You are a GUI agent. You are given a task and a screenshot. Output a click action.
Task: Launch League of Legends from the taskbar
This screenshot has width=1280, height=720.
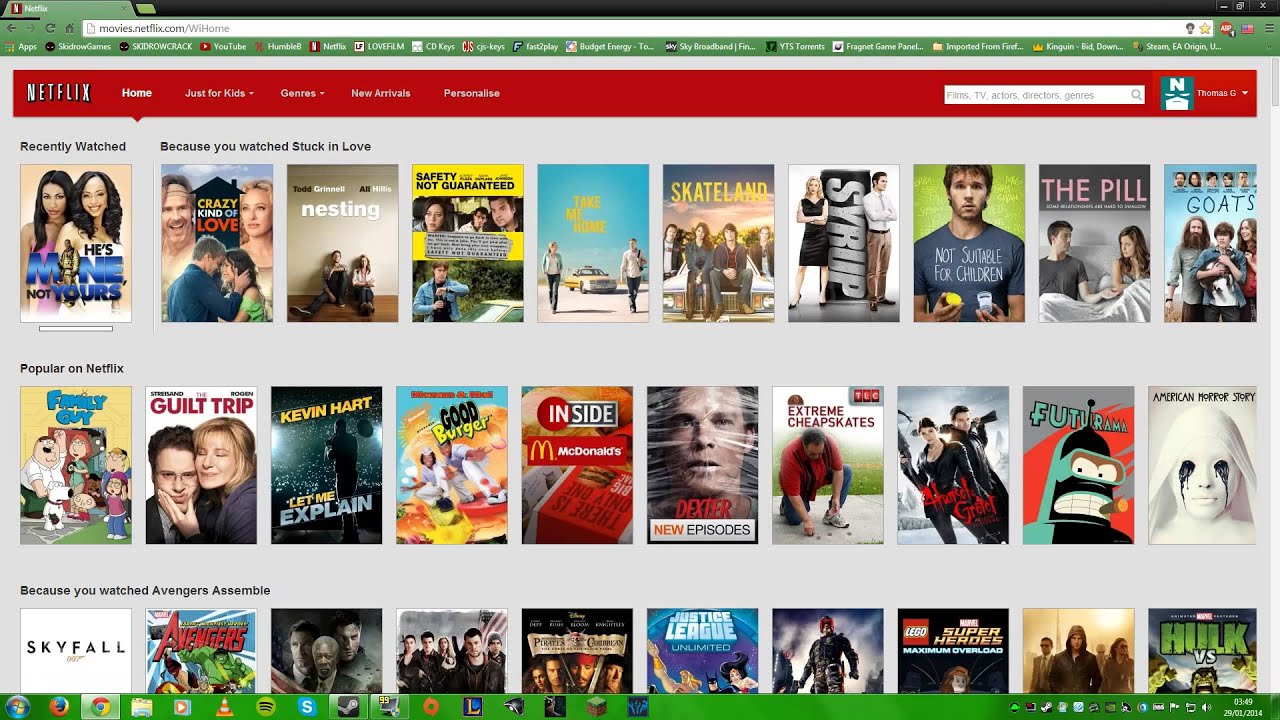(x=472, y=707)
